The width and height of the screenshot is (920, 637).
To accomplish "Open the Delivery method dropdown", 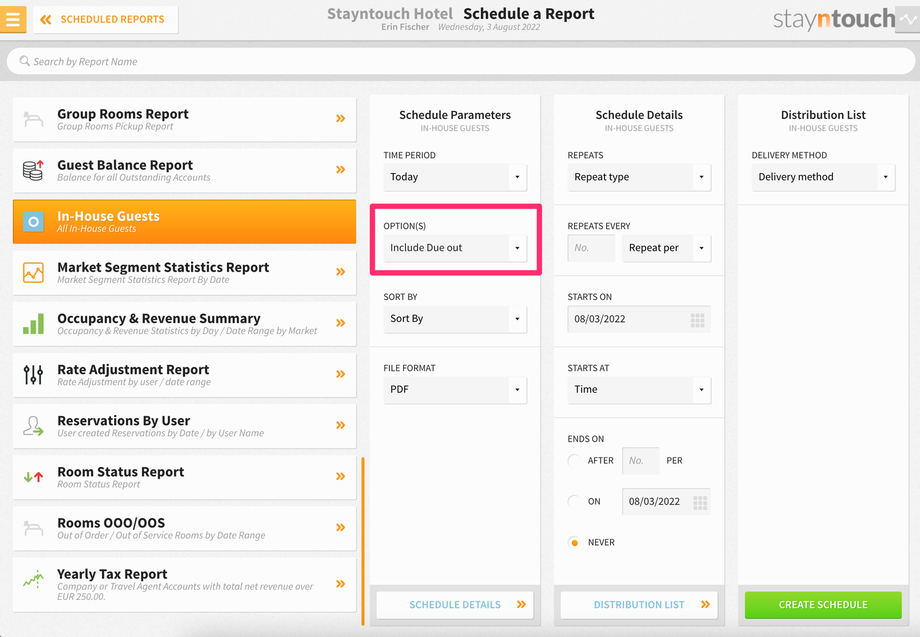I will click(823, 177).
